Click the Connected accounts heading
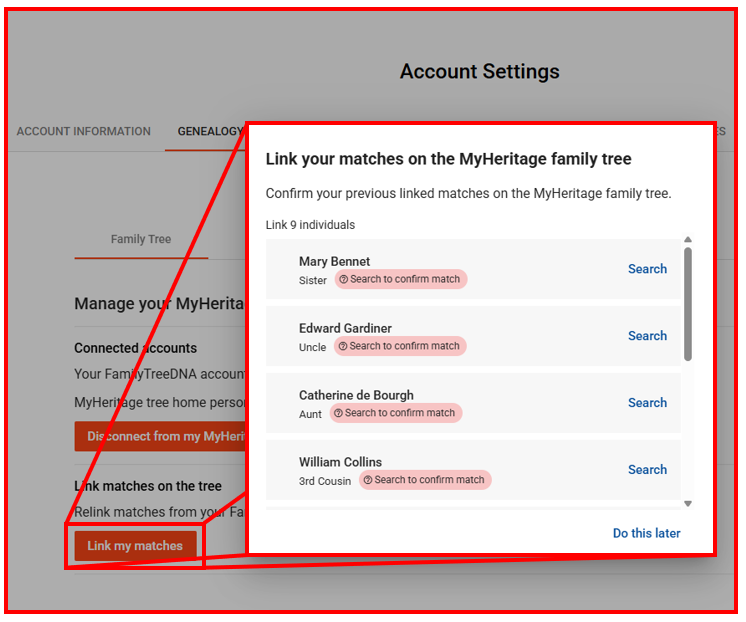 pos(136,348)
